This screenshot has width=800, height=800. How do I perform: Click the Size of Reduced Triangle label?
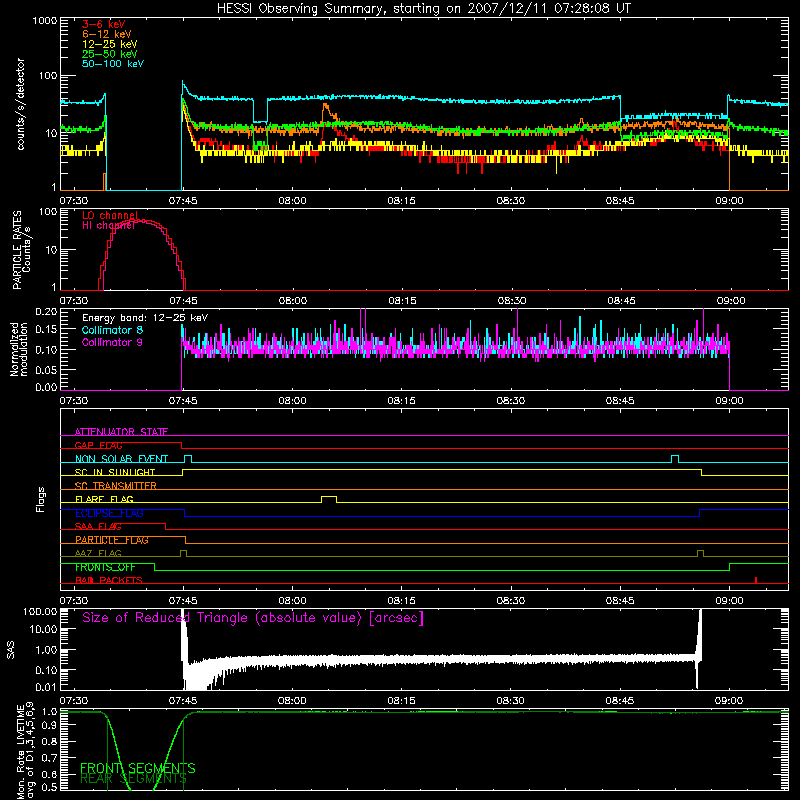tap(253, 618)
